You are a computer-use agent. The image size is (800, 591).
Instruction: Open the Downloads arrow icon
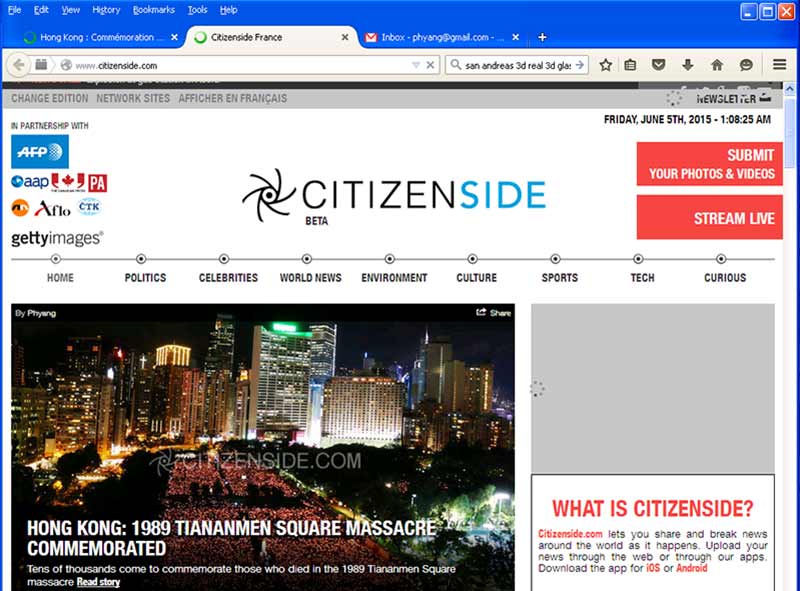click(688, 65)
